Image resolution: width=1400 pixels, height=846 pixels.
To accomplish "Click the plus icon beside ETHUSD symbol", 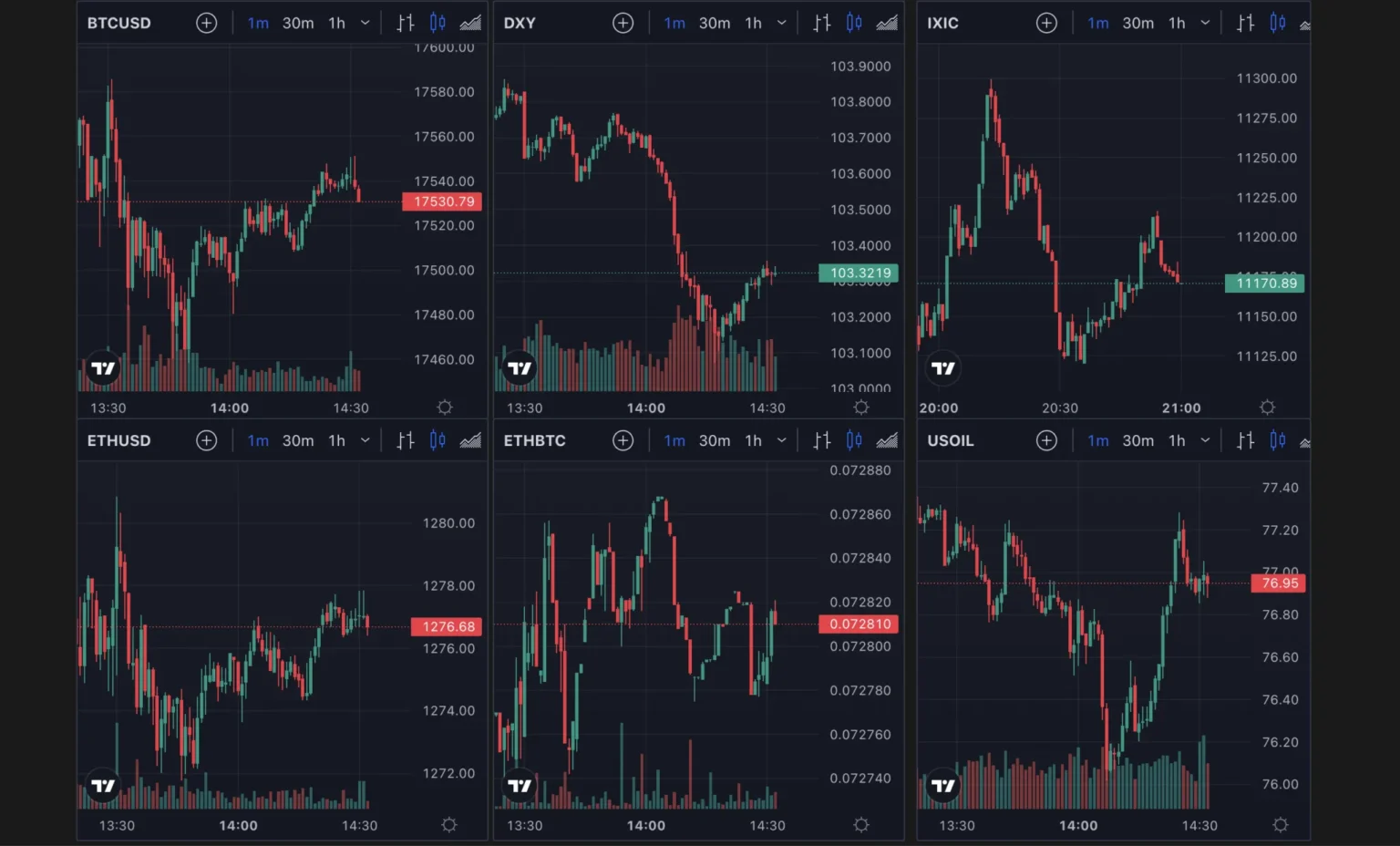I will [207, 440].
